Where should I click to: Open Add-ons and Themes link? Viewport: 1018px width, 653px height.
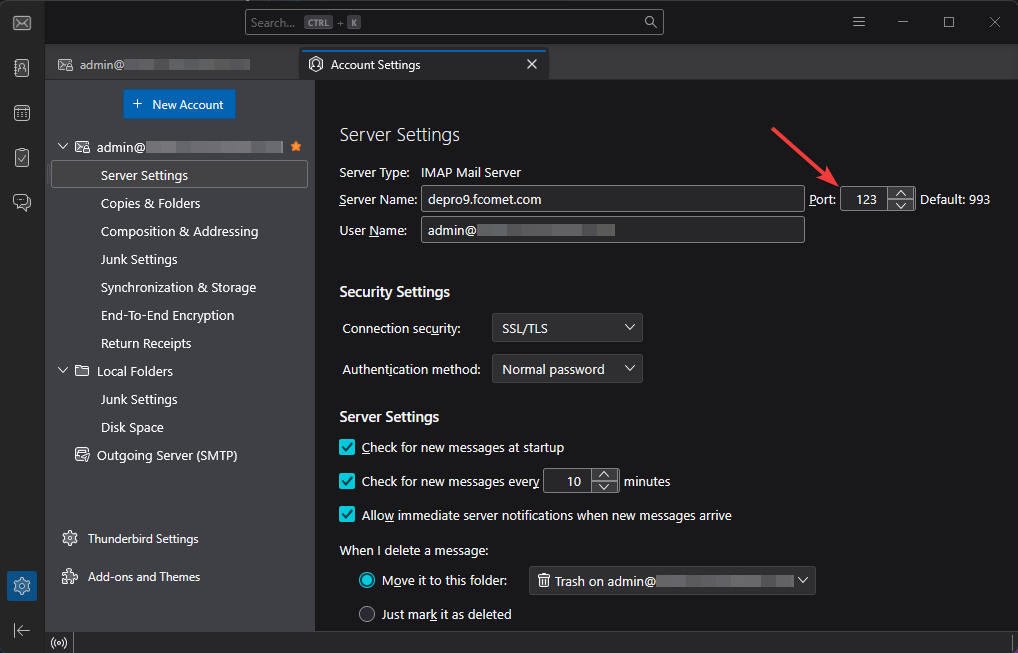pos(144,576)
